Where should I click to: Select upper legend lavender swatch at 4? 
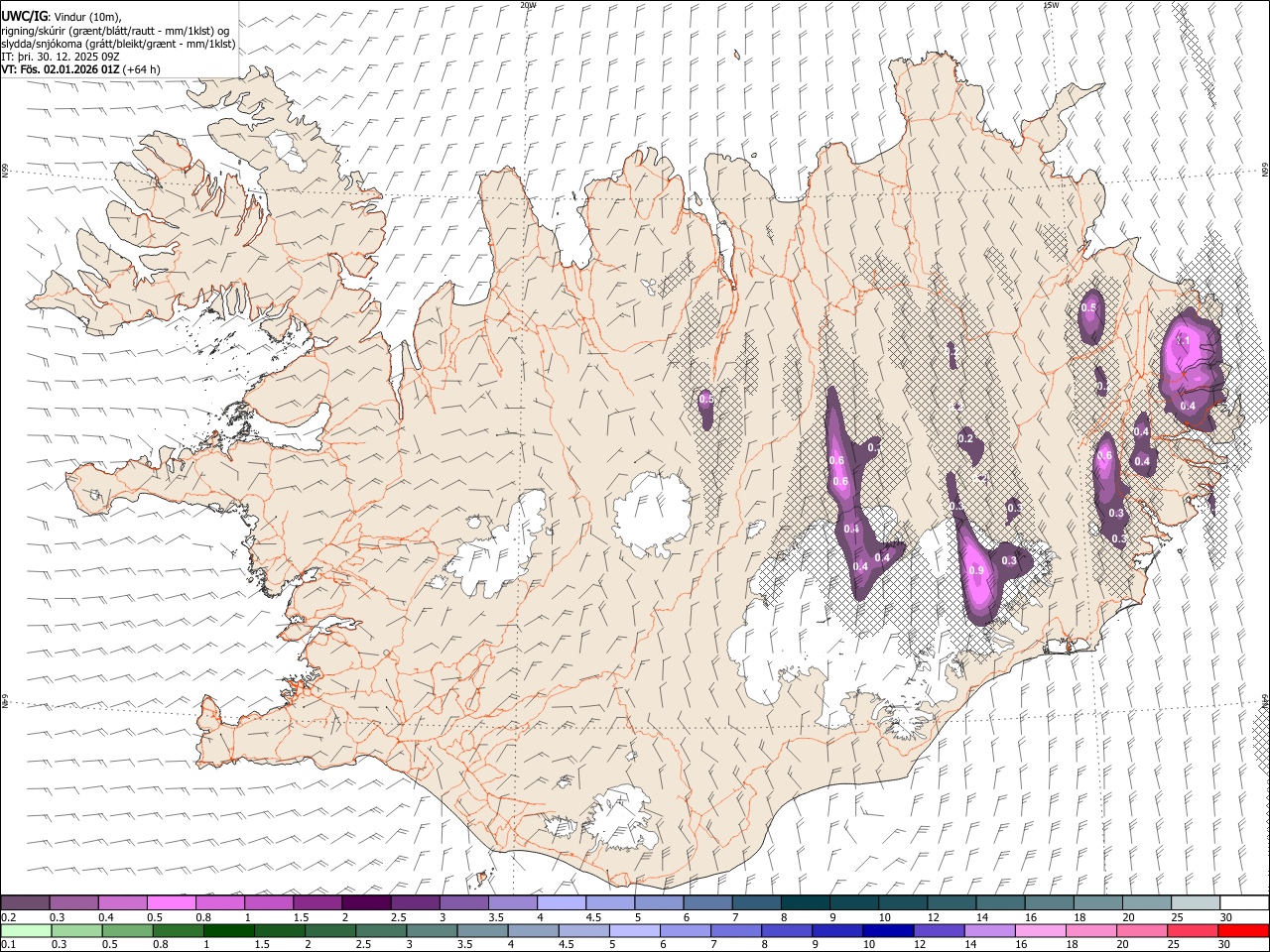pyautogui.click(x=562, y=902)
